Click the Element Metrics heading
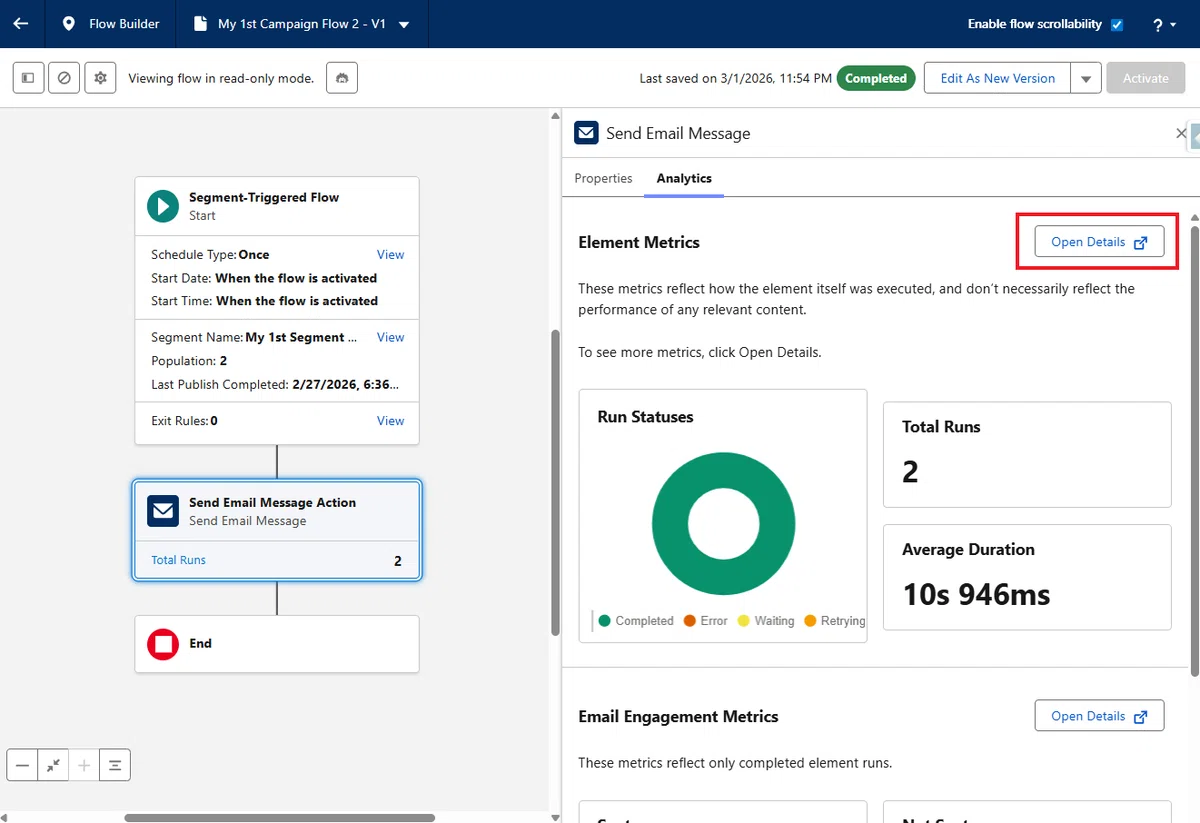1200x823 pixels. (639, 242)
